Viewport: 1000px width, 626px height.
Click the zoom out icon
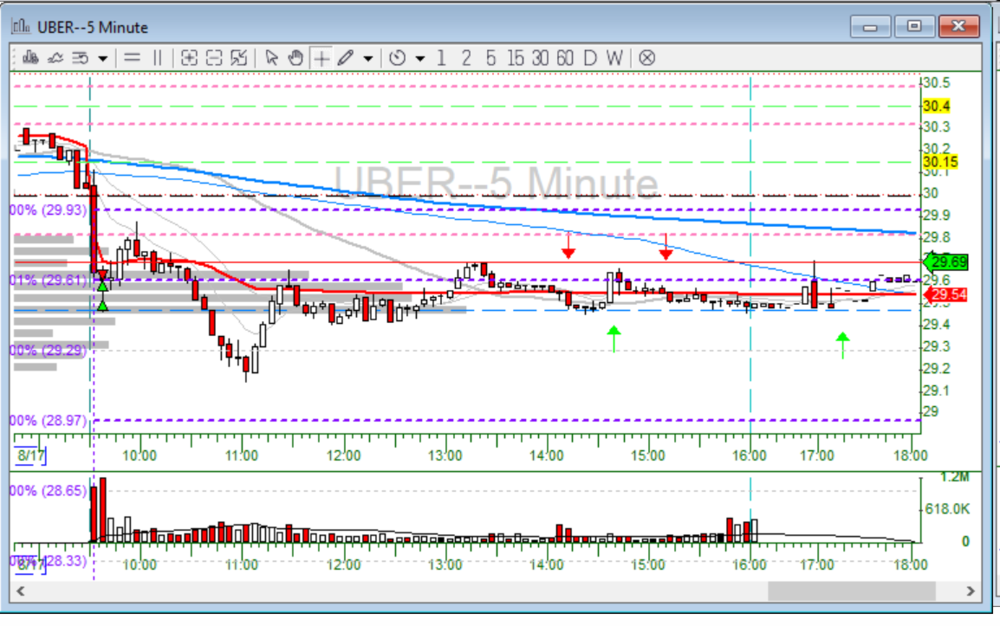point(213,57)
